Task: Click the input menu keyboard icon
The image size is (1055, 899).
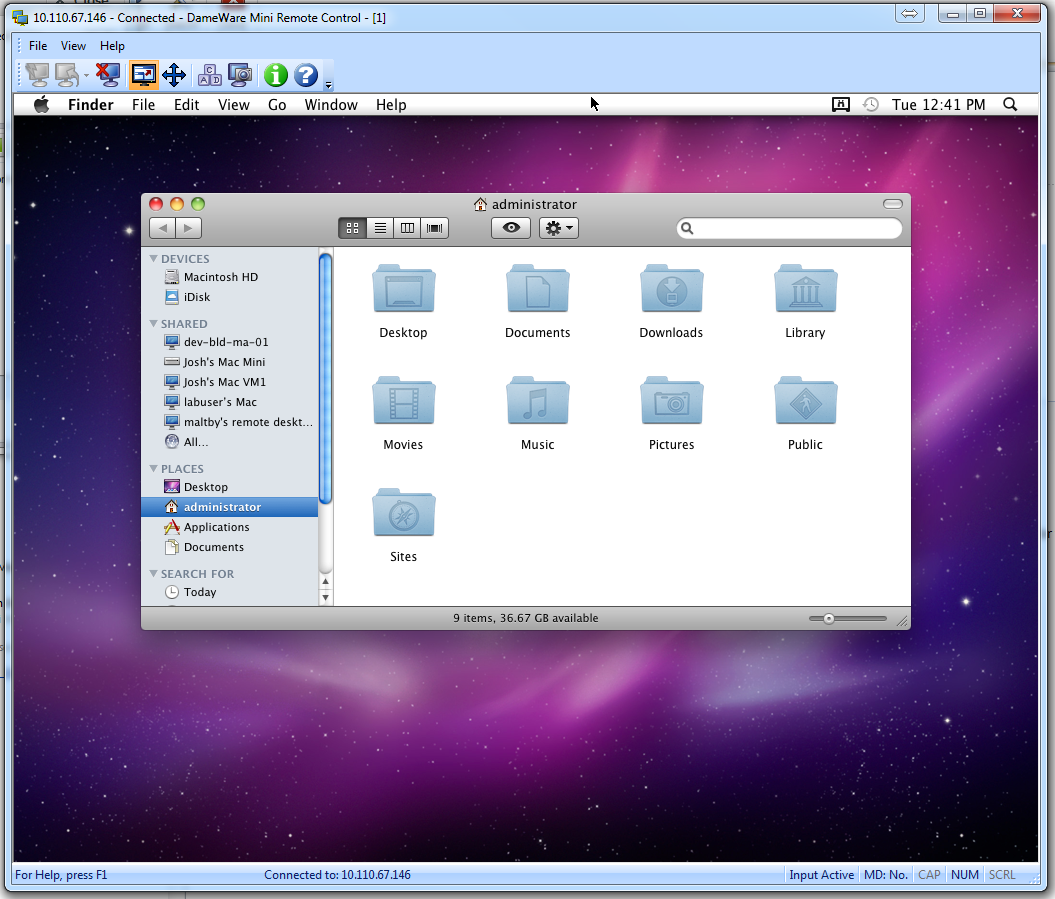Action: [x=841, y=104]
